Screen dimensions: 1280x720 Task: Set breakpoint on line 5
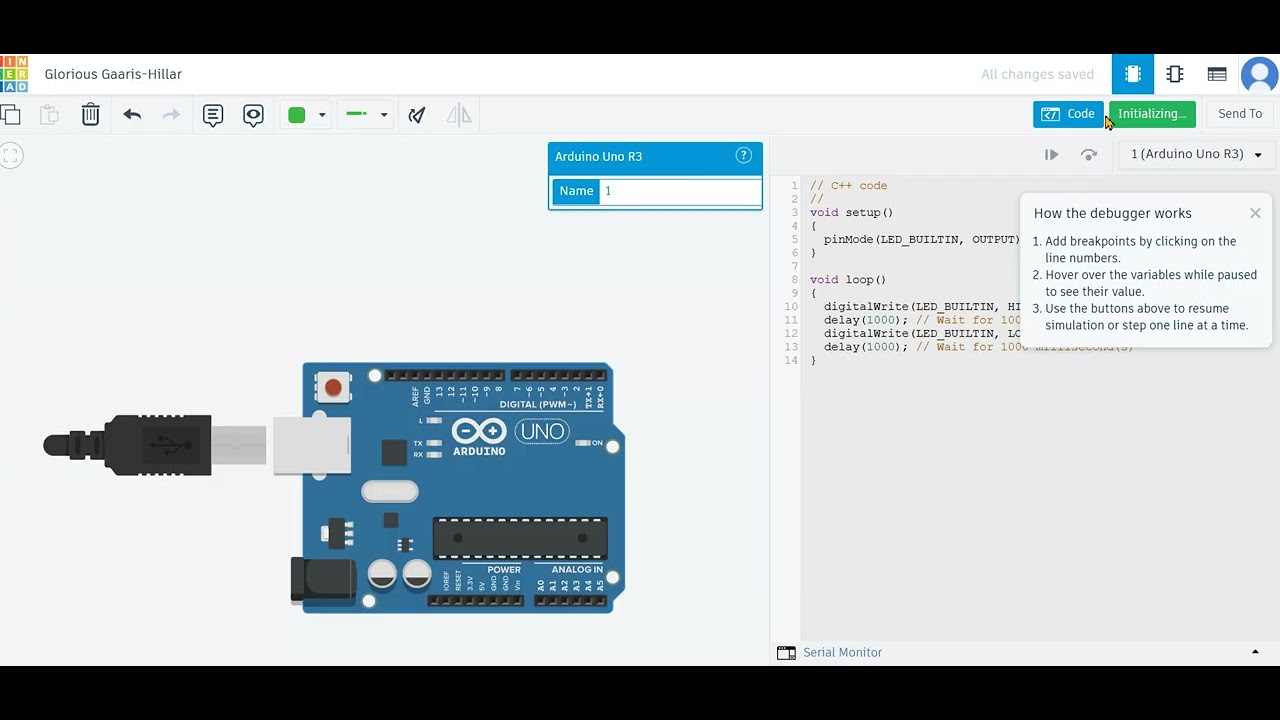(794, 239)
